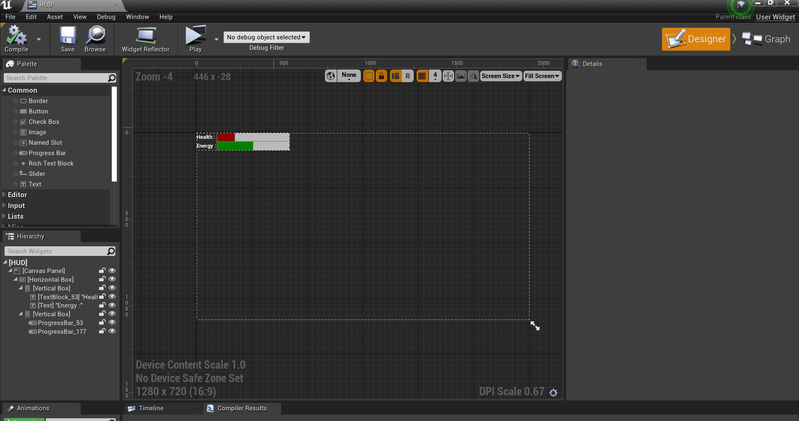Open the None culture dropdown
Screen dimensions: 799x421
click(x=349, y=76)
